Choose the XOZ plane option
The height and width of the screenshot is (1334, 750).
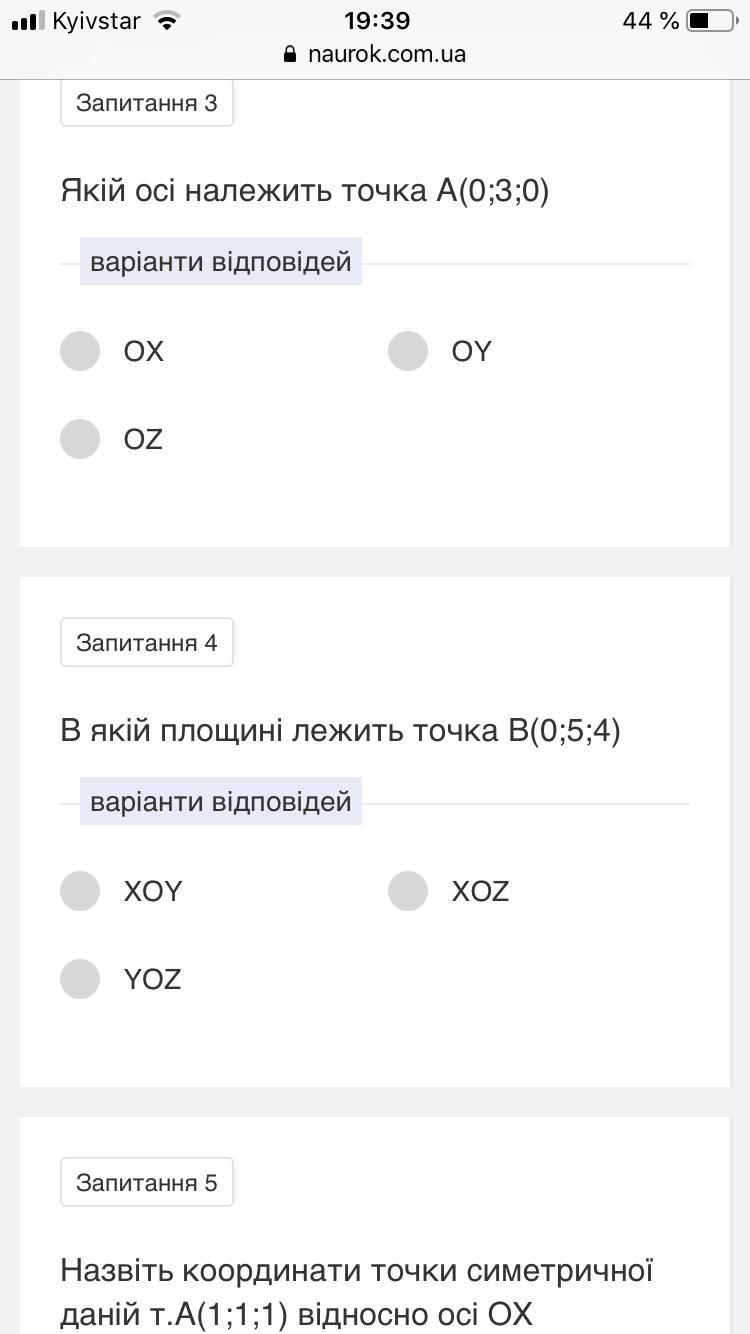coord(408,891)
